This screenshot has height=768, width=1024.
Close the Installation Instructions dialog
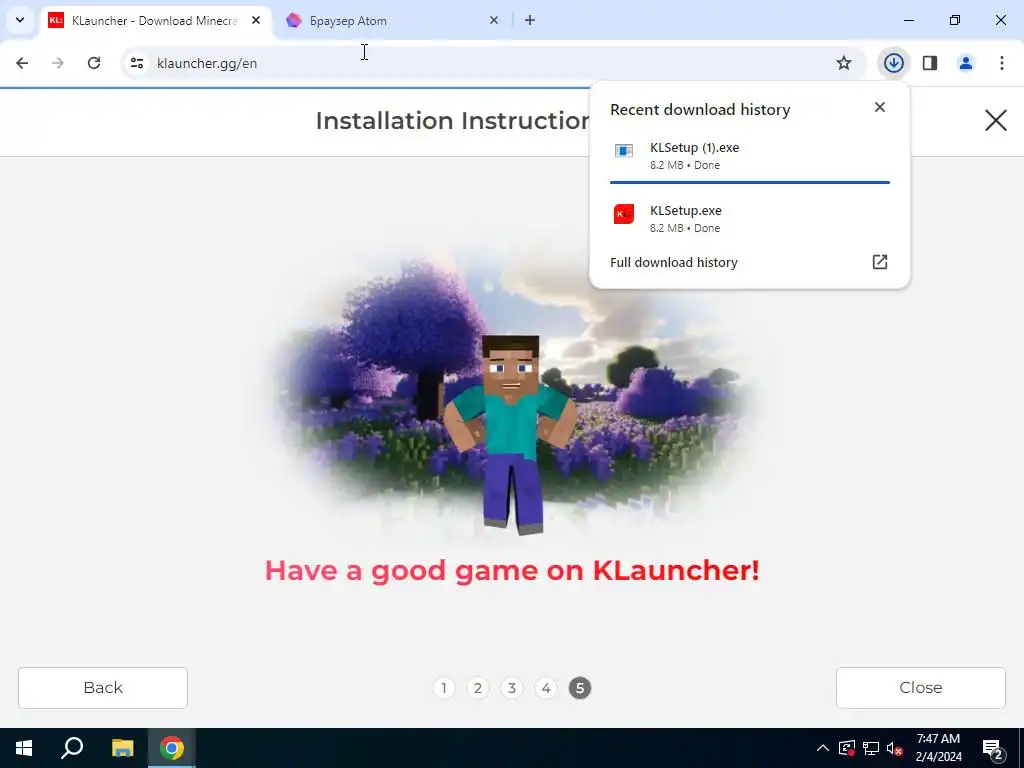coord(996,120)
